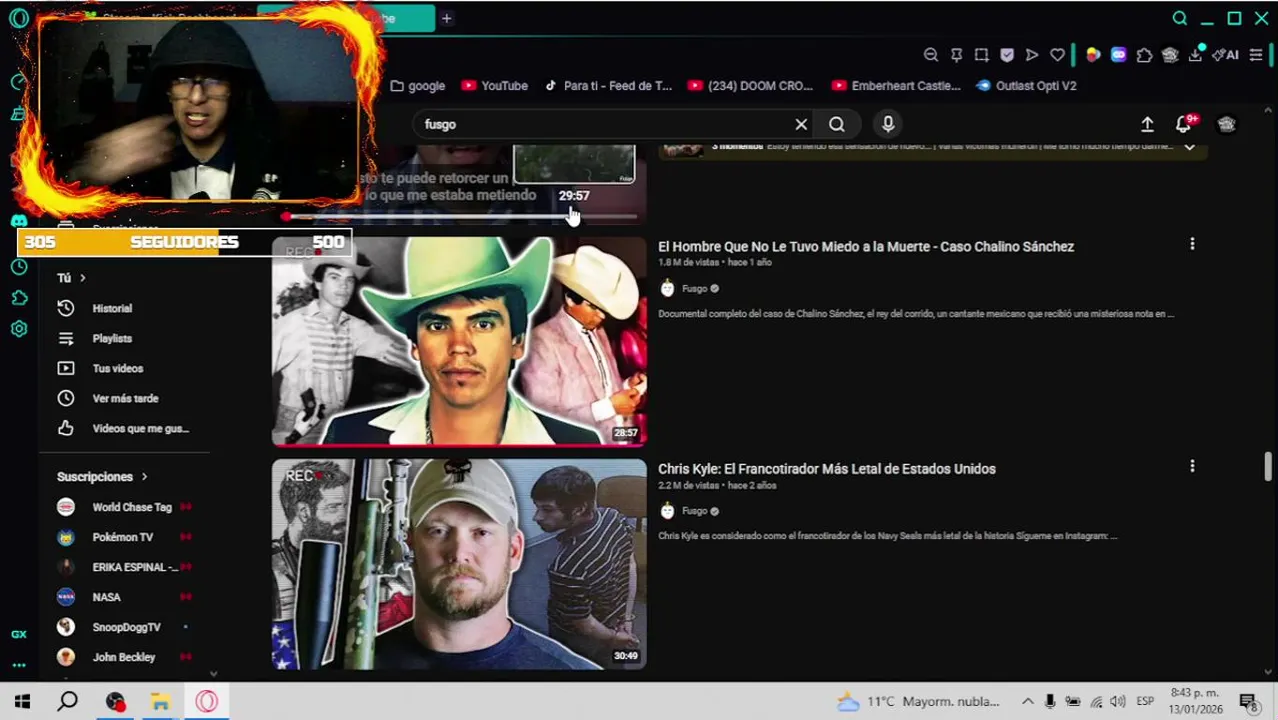
Task: Open Discord in the Opera sidebar
Action: [18, 221]
